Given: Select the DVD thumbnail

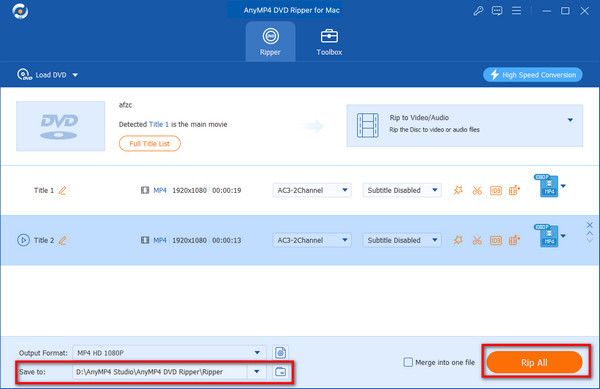Looking at the screenshot, I should [x=60, y=126].
